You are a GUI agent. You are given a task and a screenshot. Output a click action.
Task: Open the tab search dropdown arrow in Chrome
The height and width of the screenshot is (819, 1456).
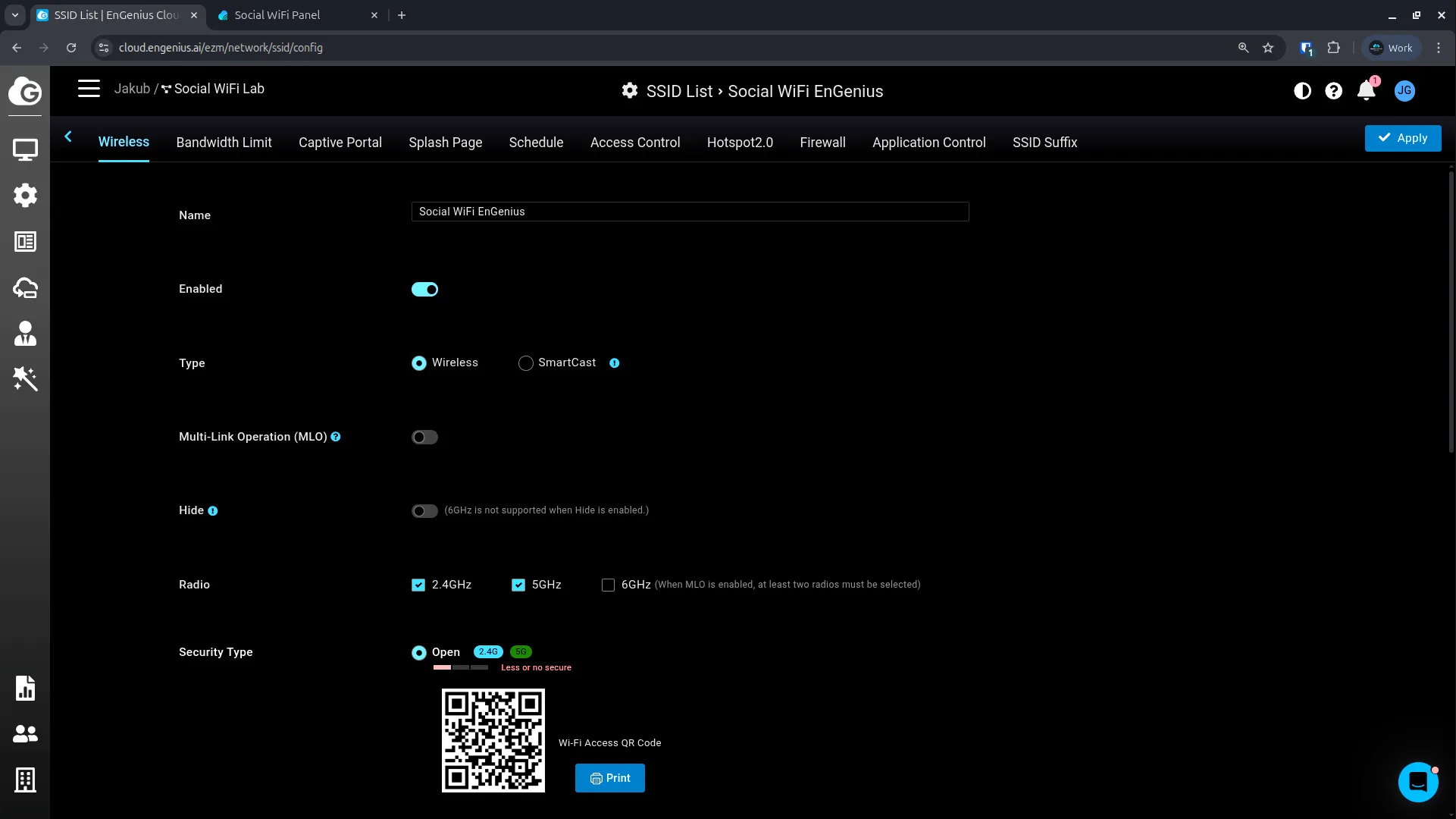tap(14, 15)
